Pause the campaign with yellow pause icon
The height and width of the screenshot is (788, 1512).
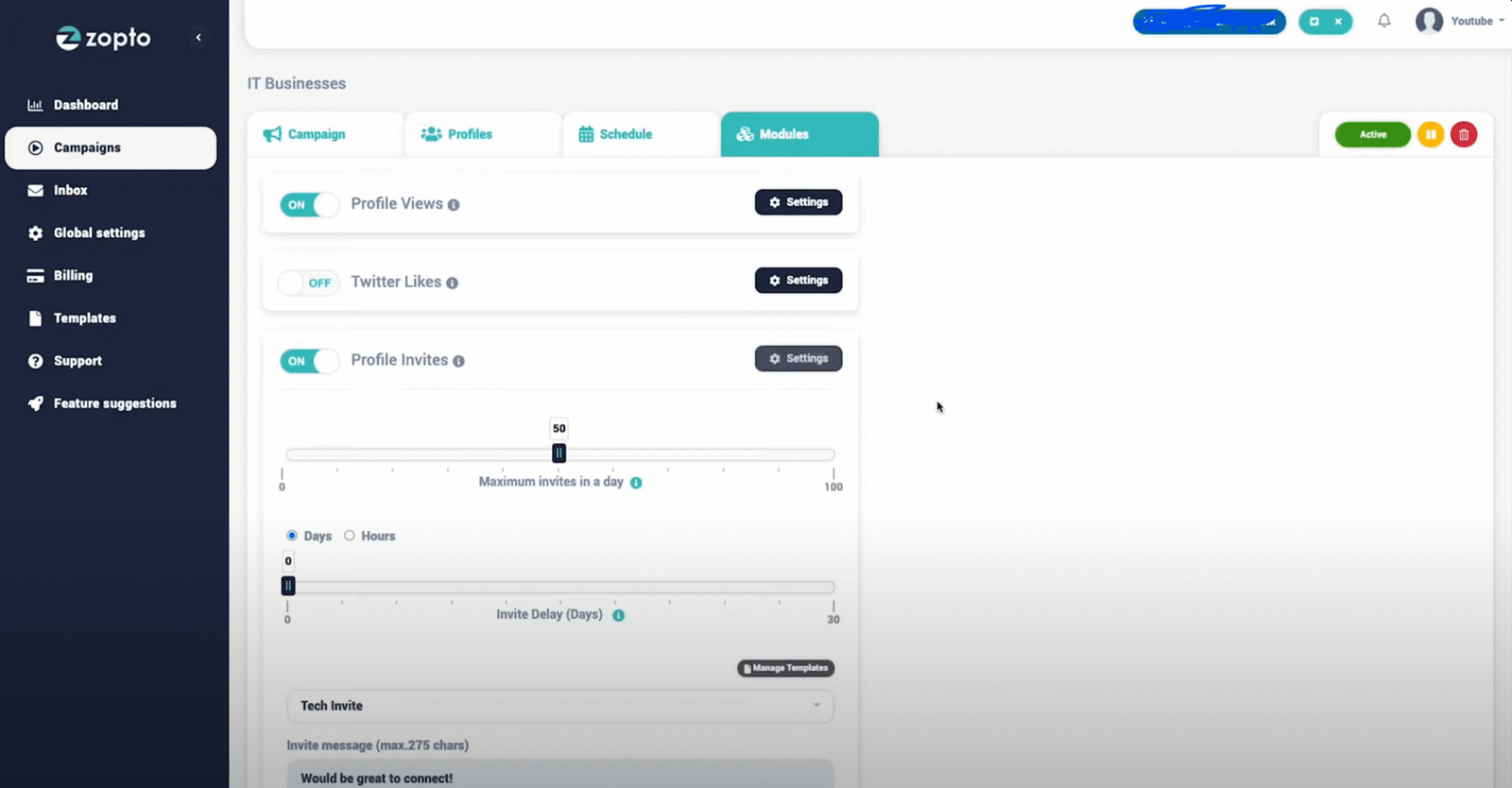[x=1431, y=135]
